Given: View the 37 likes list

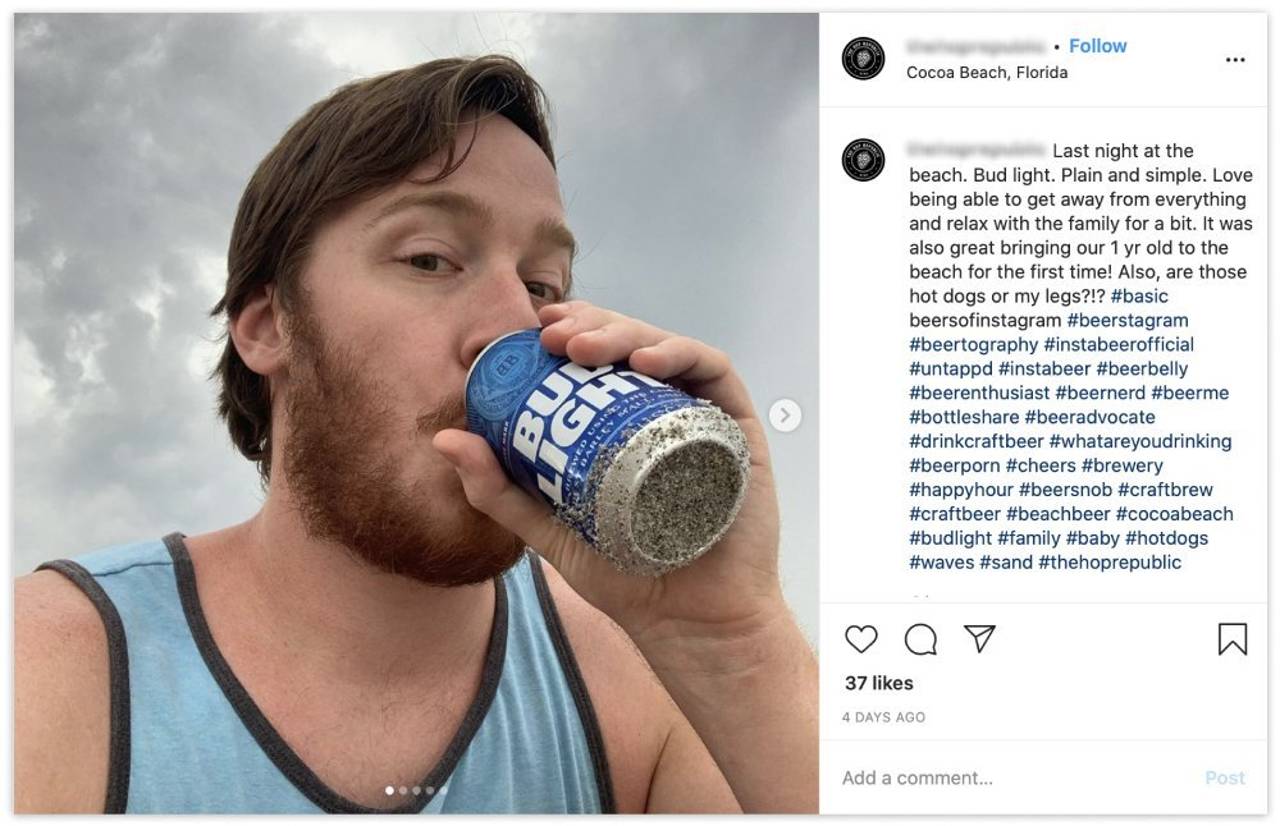Looking at the screenshot, I should (x=879, y=683).
